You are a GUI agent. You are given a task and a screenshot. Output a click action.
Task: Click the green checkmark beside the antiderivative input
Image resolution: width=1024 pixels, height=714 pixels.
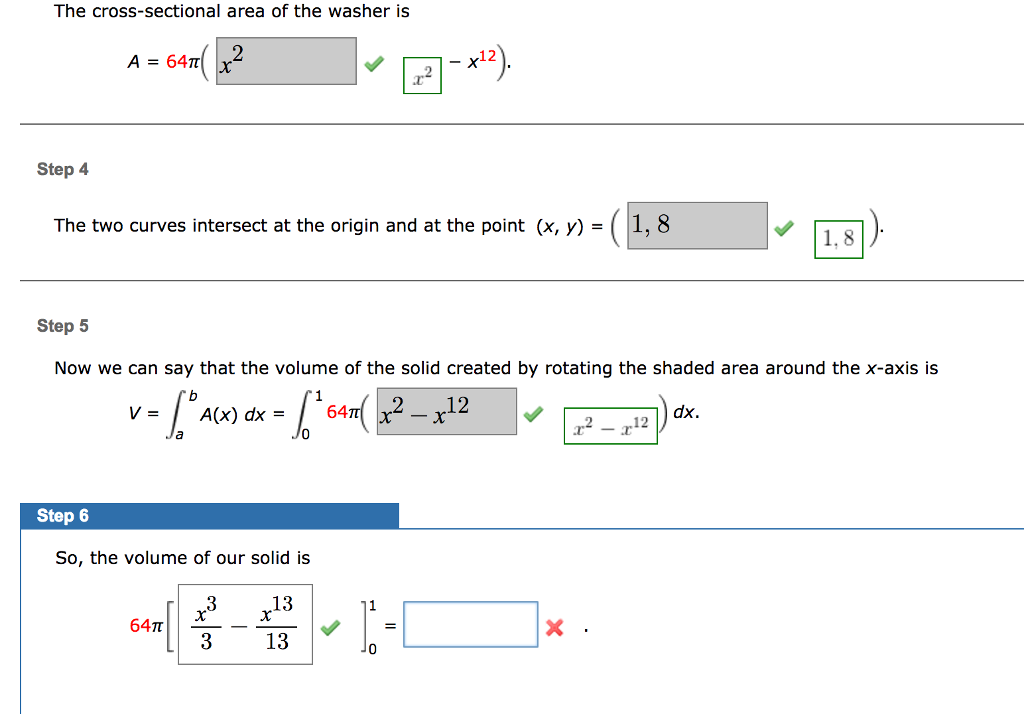click(329, 628)
